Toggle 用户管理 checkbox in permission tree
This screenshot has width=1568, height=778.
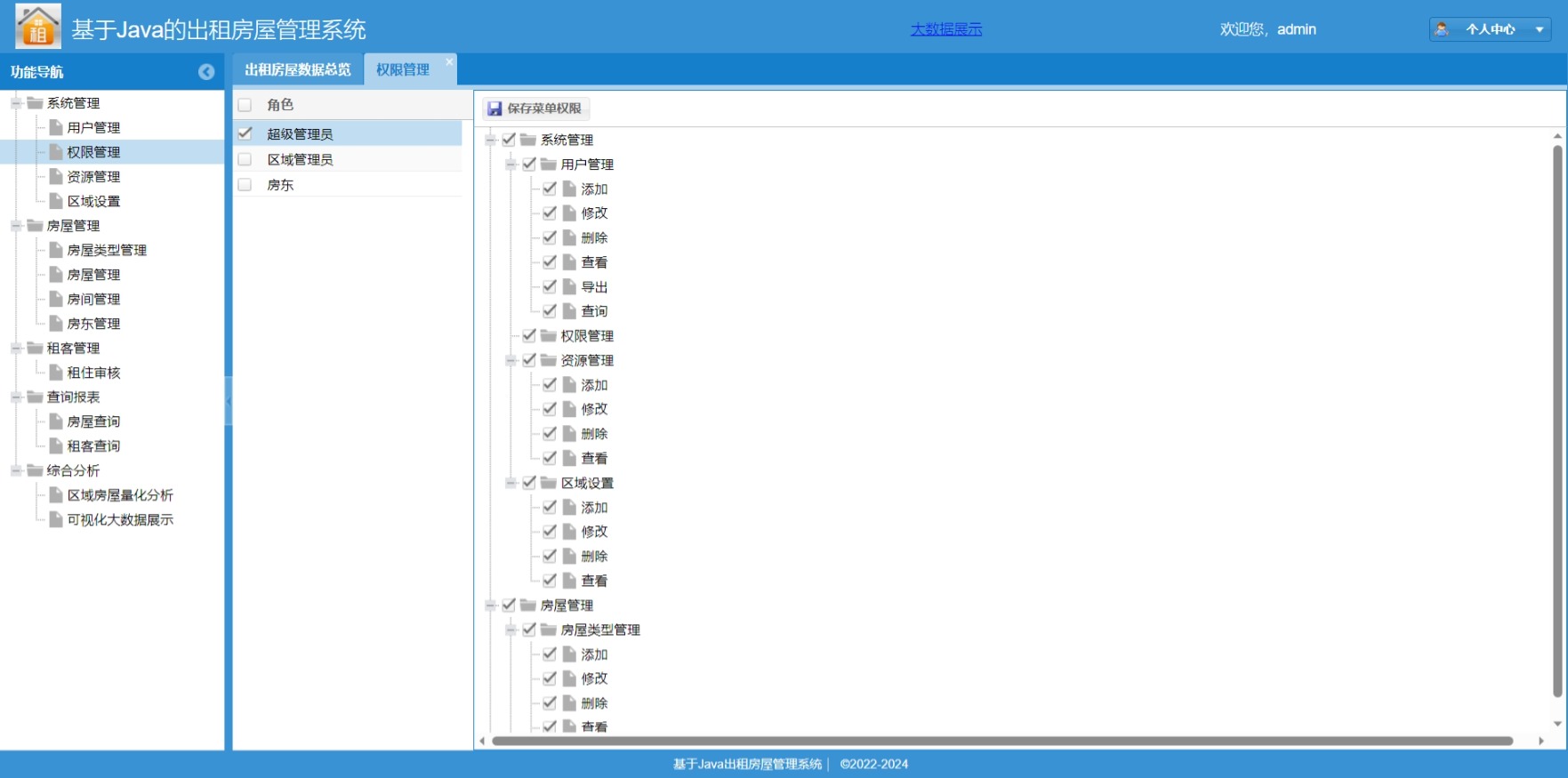coord(529,164)
